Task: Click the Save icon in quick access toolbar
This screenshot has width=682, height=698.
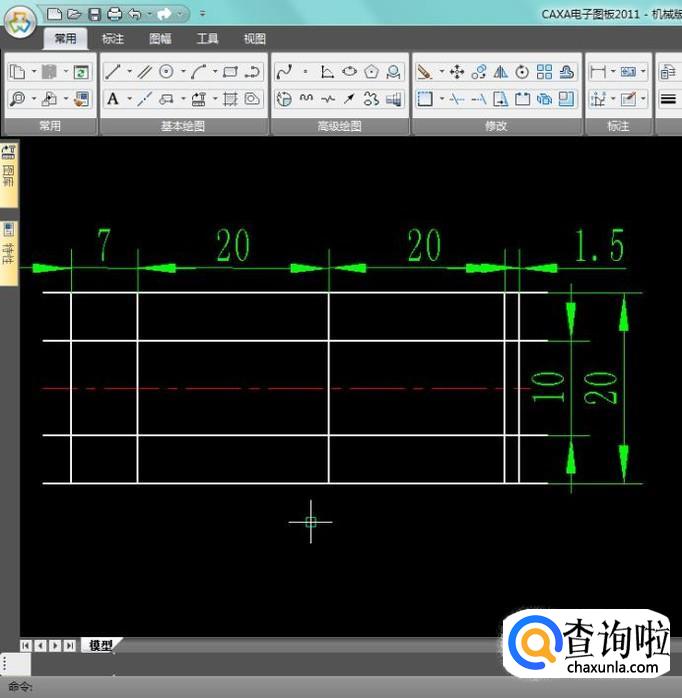Action: 94,14
